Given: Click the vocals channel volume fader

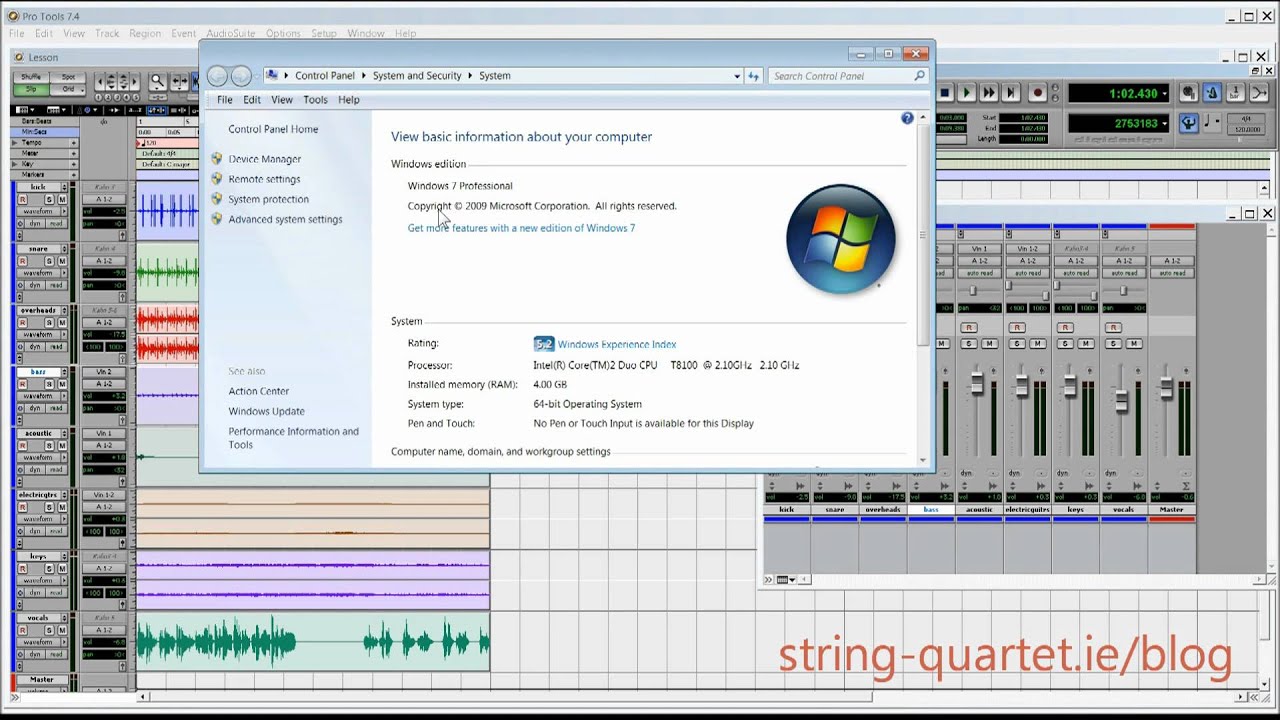Looking at the screenshot, I should pos(1121,400).
